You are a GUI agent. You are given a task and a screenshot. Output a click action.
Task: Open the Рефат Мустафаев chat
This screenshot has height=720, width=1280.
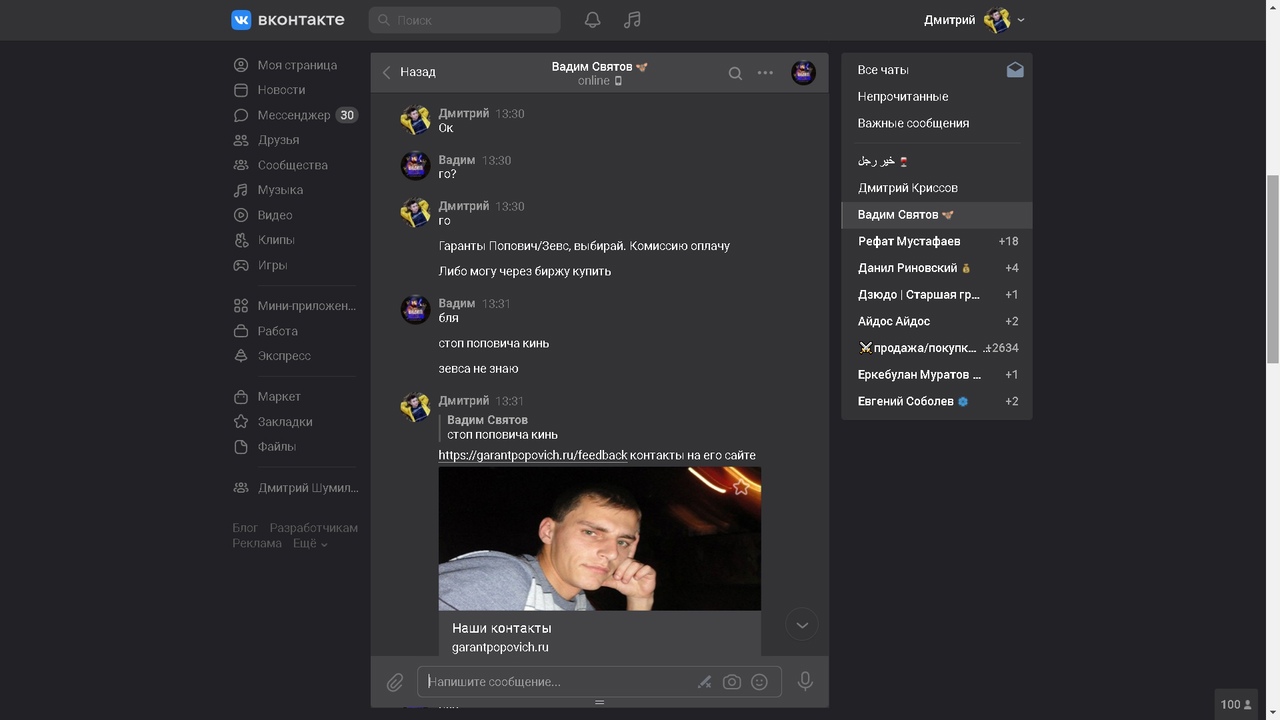click(909, 241)
